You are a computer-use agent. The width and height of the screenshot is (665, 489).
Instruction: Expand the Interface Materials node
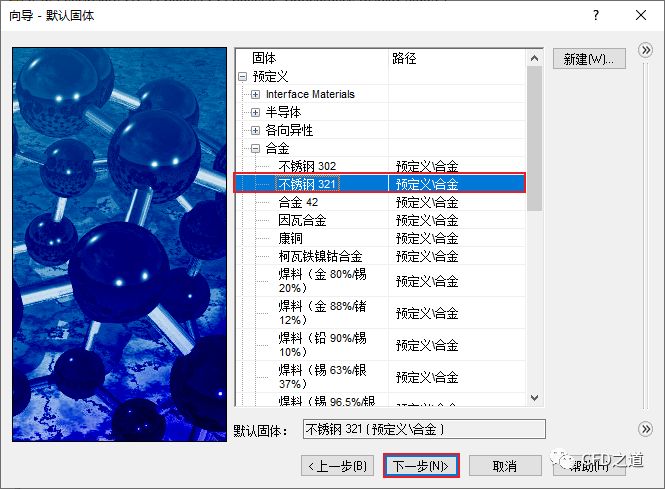(x=256, y=94)
